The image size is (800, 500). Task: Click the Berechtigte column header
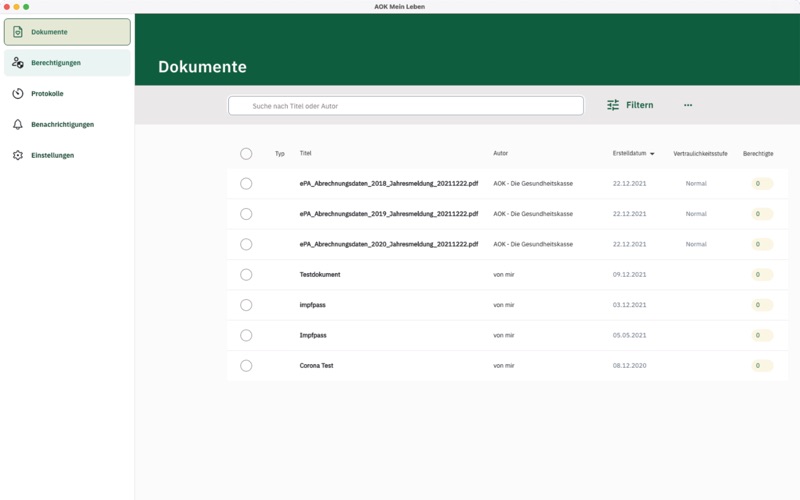[x=758, y=154]
